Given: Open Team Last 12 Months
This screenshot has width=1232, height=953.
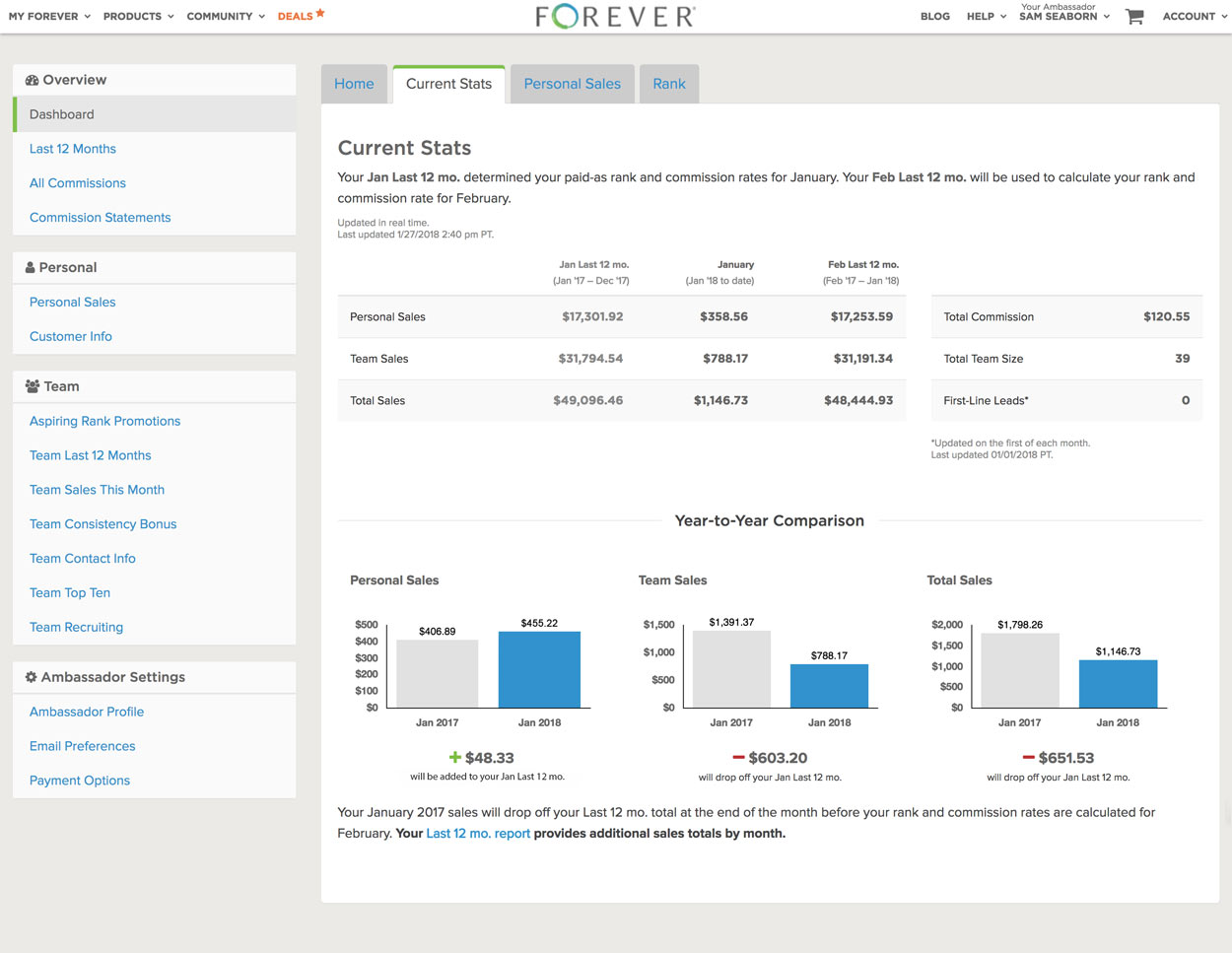Looking at the screenshot, I should point(91,455).
